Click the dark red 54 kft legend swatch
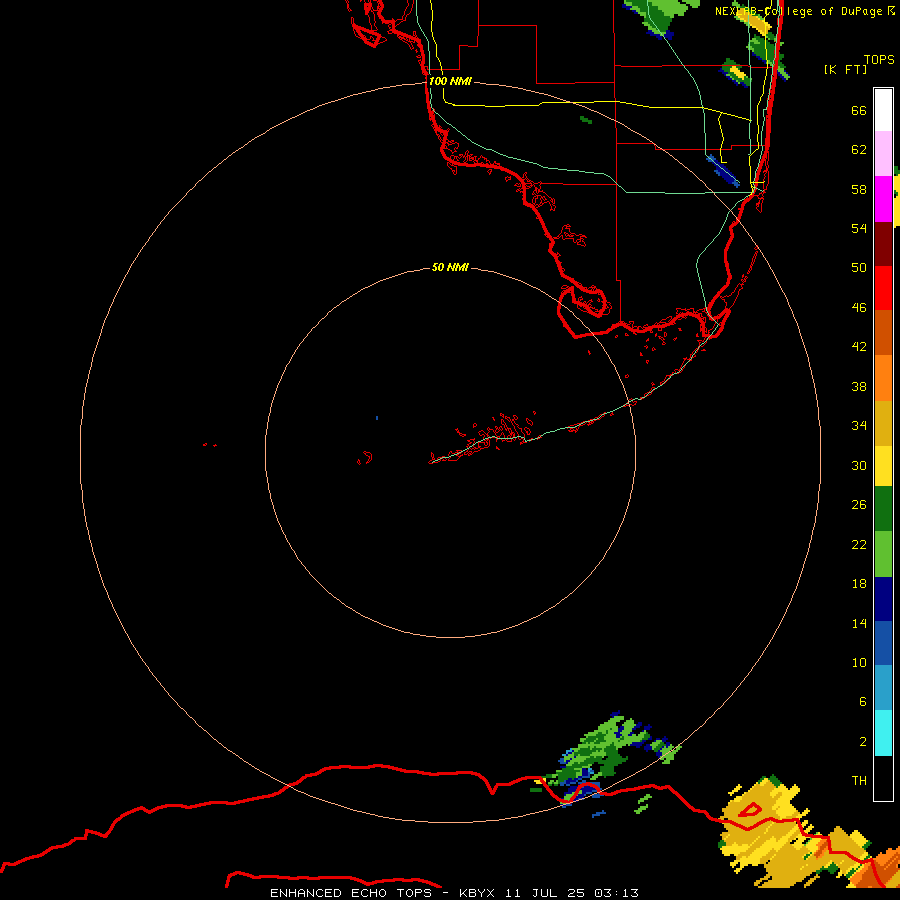 (x=883, y=243)
